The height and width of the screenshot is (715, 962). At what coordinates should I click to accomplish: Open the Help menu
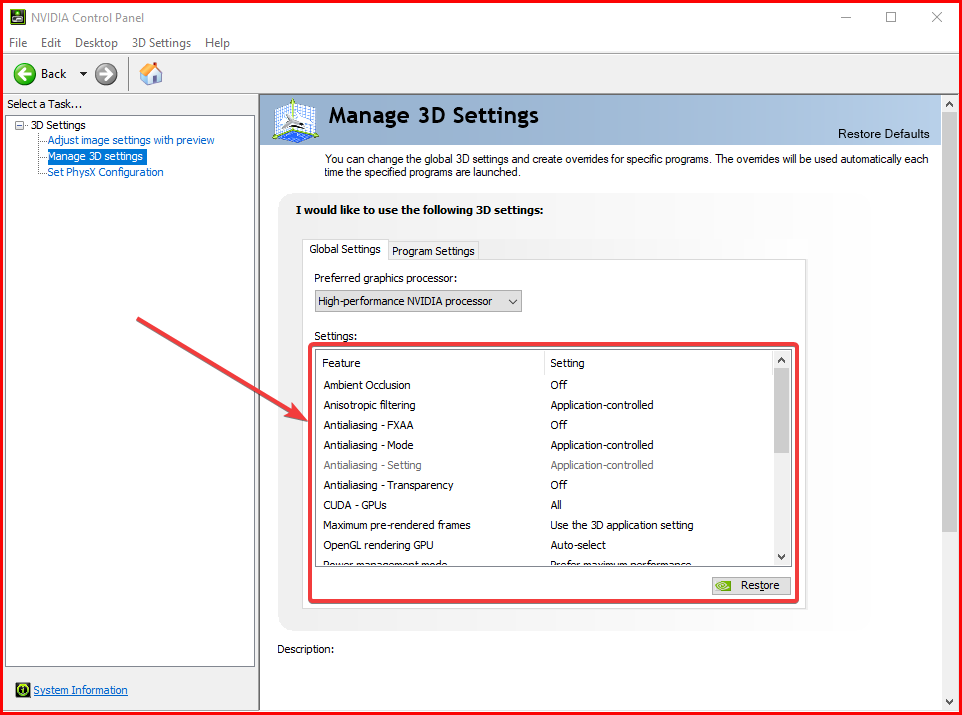217,42
